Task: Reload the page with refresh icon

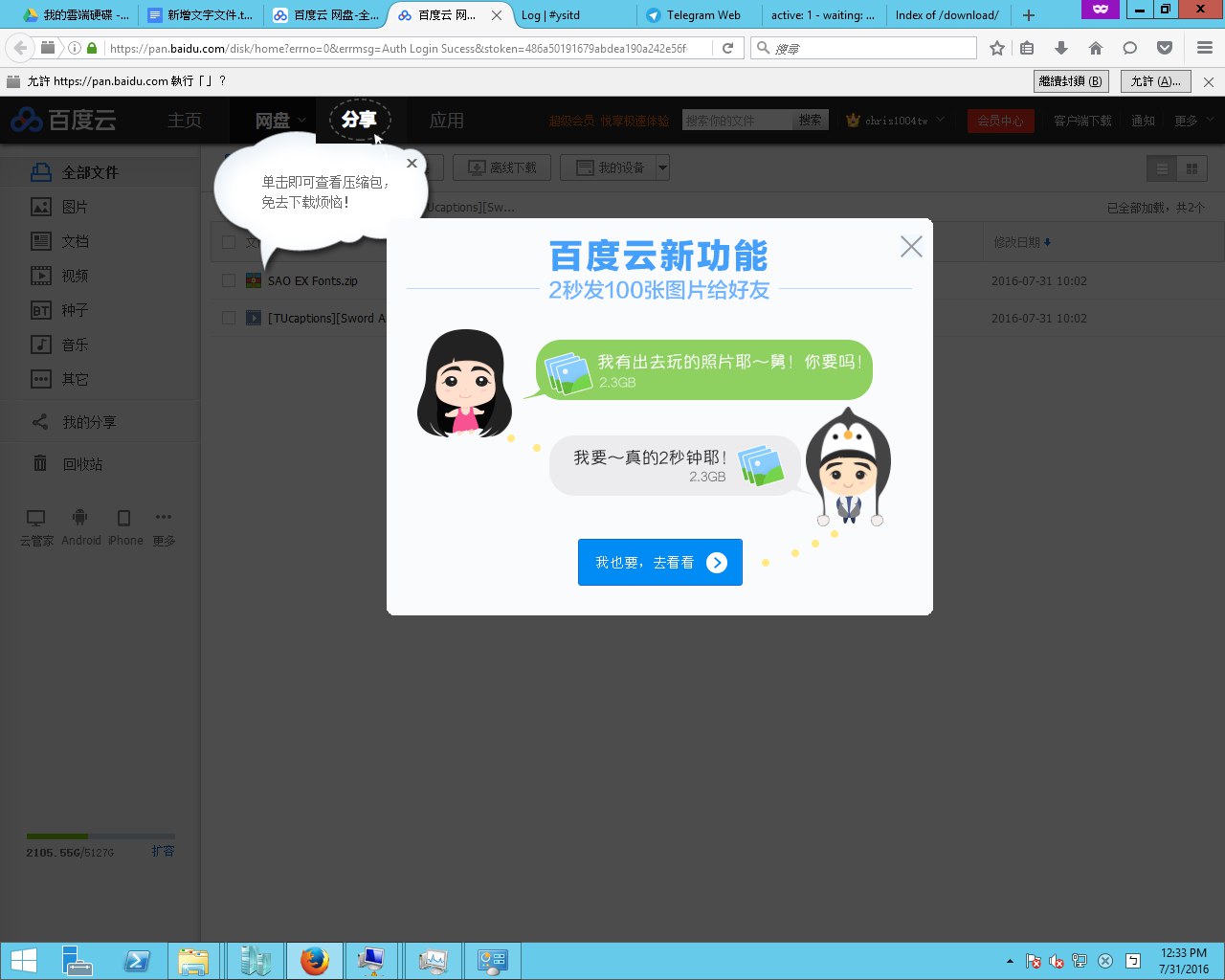Action: (x=727, y=48)
